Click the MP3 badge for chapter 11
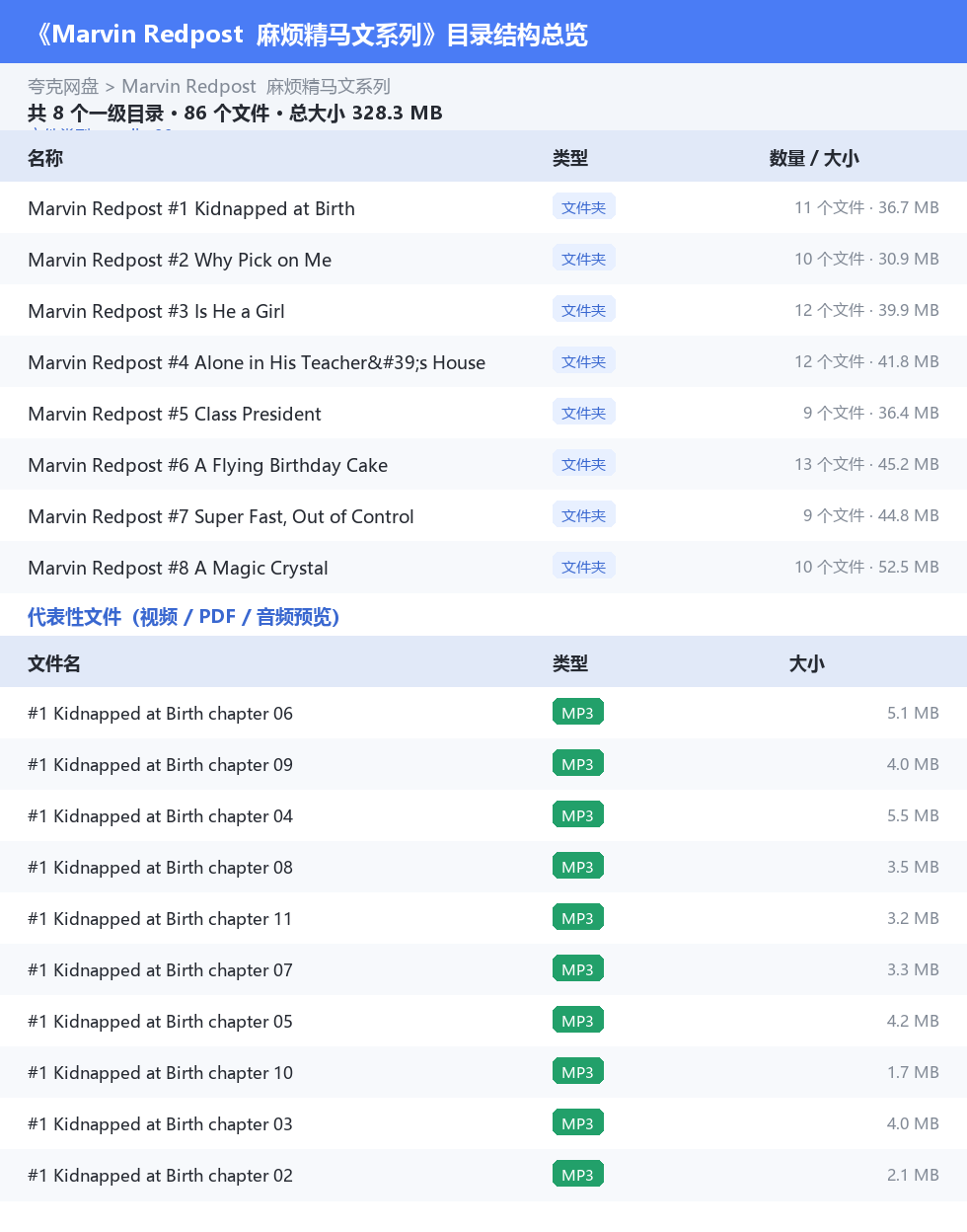Image resolution: width=967 pixels, height=1232 pixels. [x=578, y=918]
